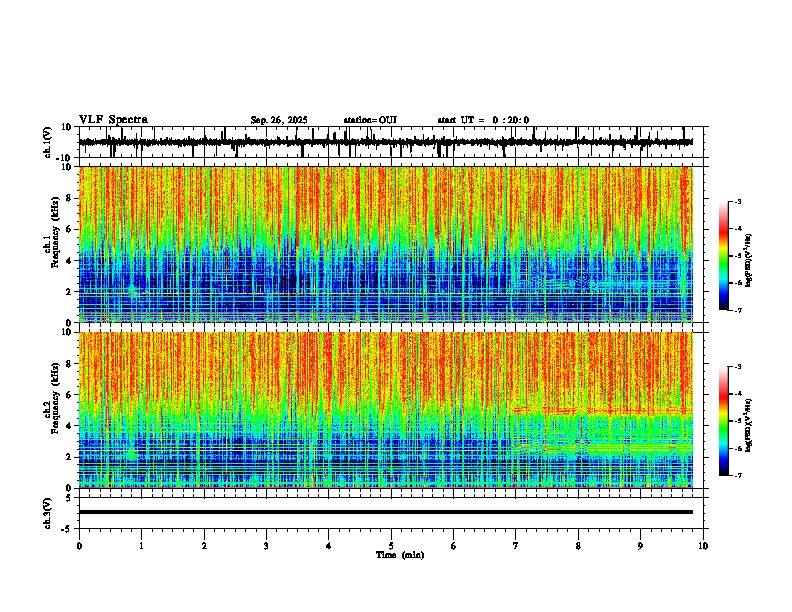Viewport: 792px width, 612px height.
Task: Click the "VLF Spectra" title text
Action: 113,120
